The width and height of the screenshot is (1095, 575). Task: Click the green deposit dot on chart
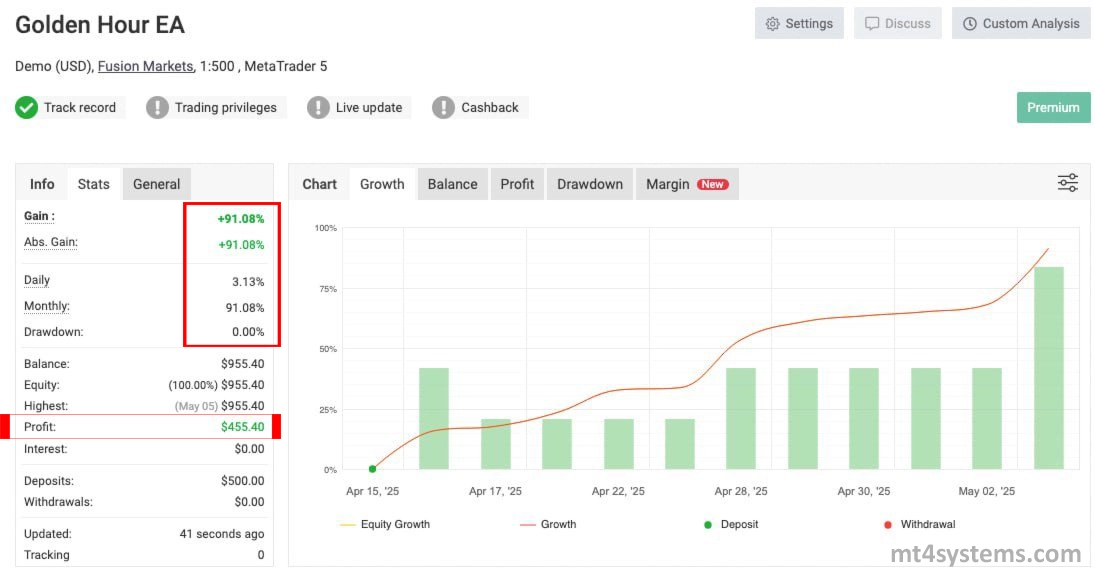click(372, 468)
